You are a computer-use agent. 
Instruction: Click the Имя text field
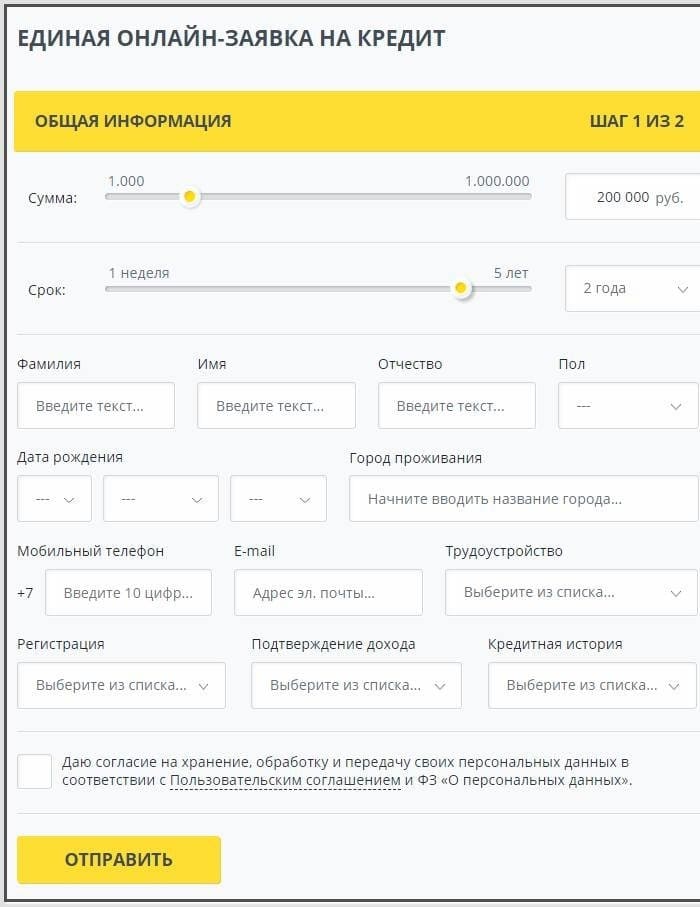(276, 406)
